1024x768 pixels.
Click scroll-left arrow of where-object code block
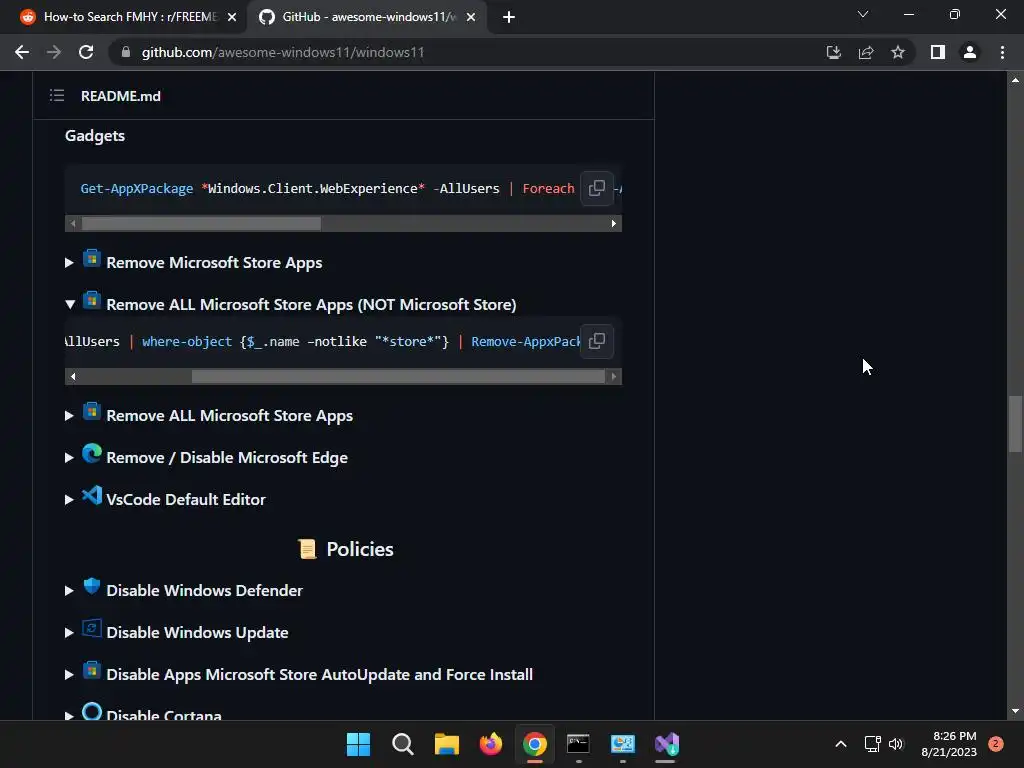click(72, 376)
